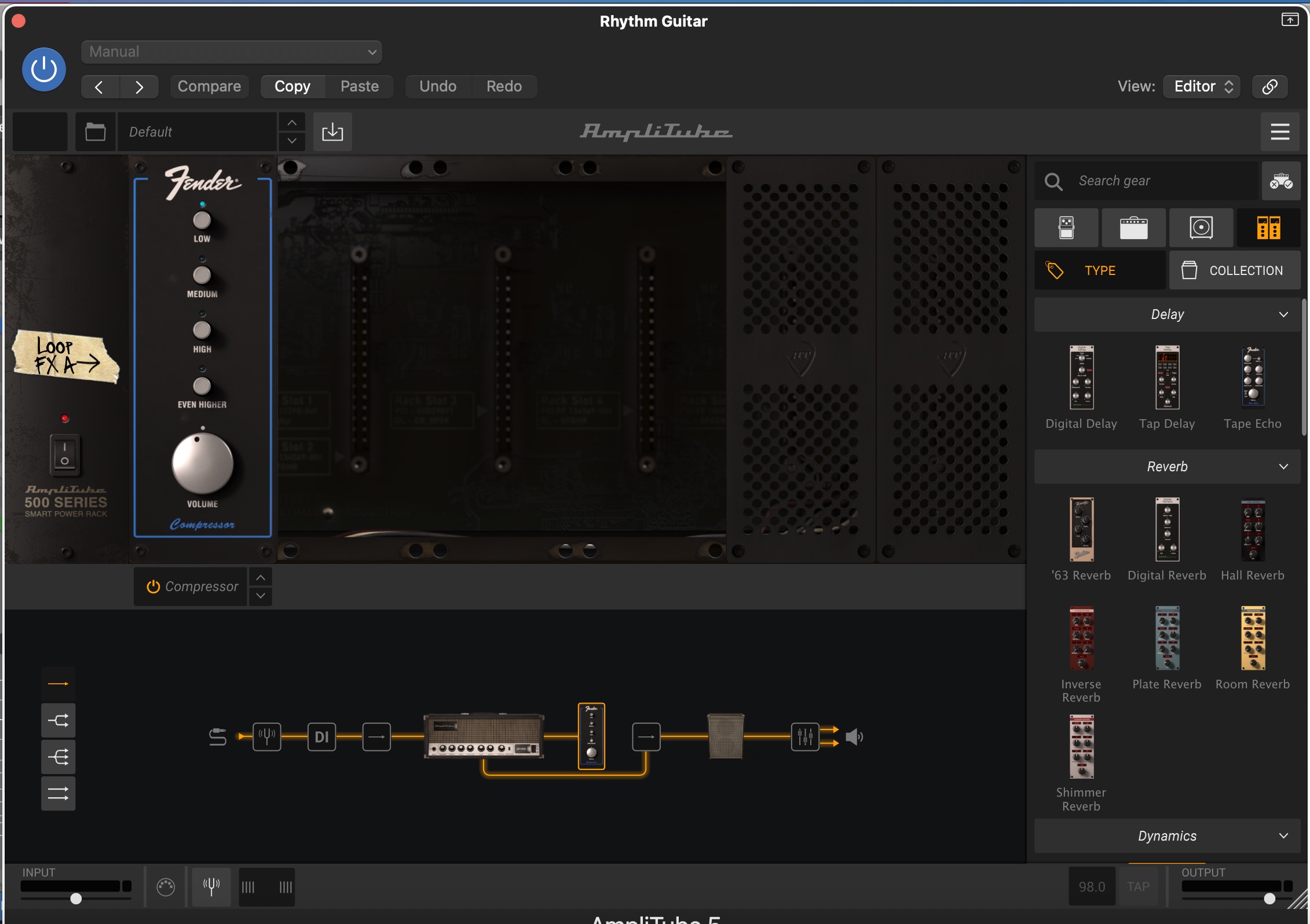Toggle the MEDIUM band switch on compressor
The width and height of the screenshot is (1310, 924).
coord(202,276)
